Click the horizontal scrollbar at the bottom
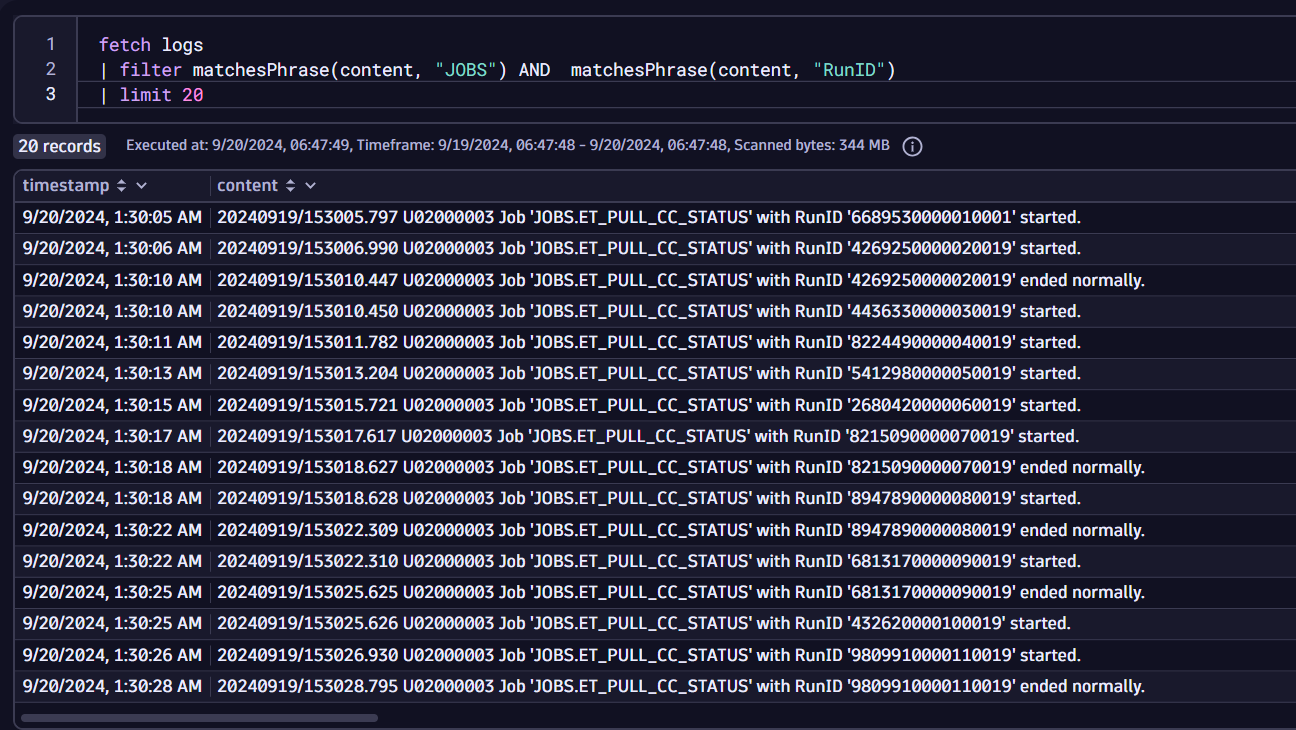1296x730 pixels. [x=200, y=717]
